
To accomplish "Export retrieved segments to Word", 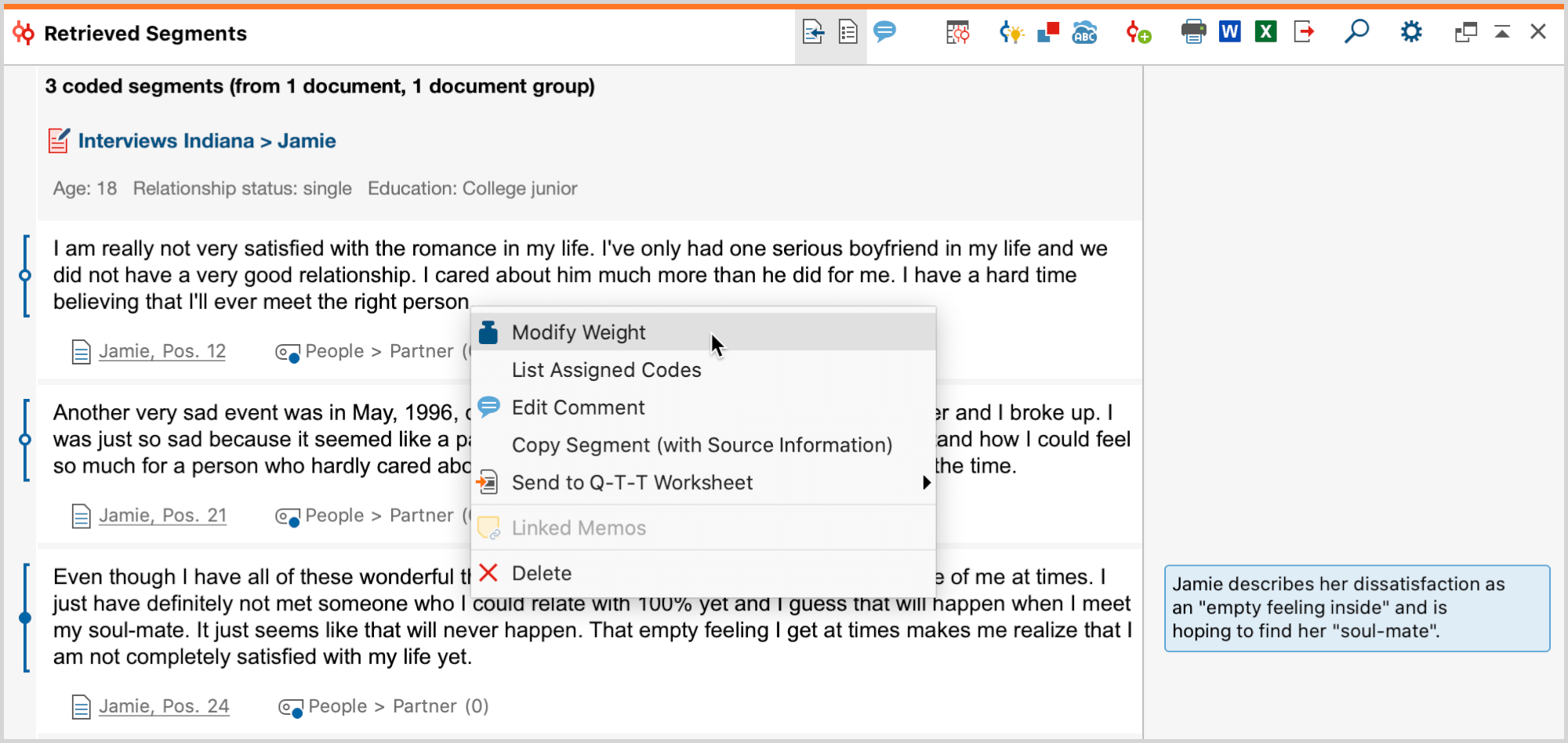I will (x=1229, y=32).
